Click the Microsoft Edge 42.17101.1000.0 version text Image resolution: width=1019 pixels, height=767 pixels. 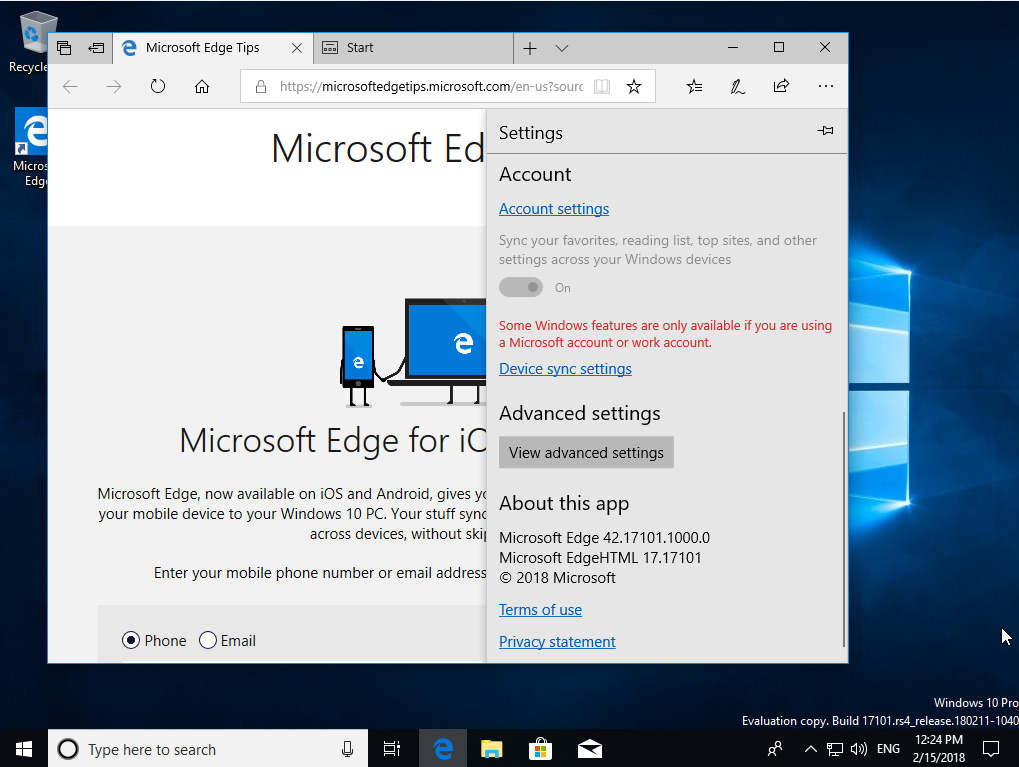[x=604, y=538]
